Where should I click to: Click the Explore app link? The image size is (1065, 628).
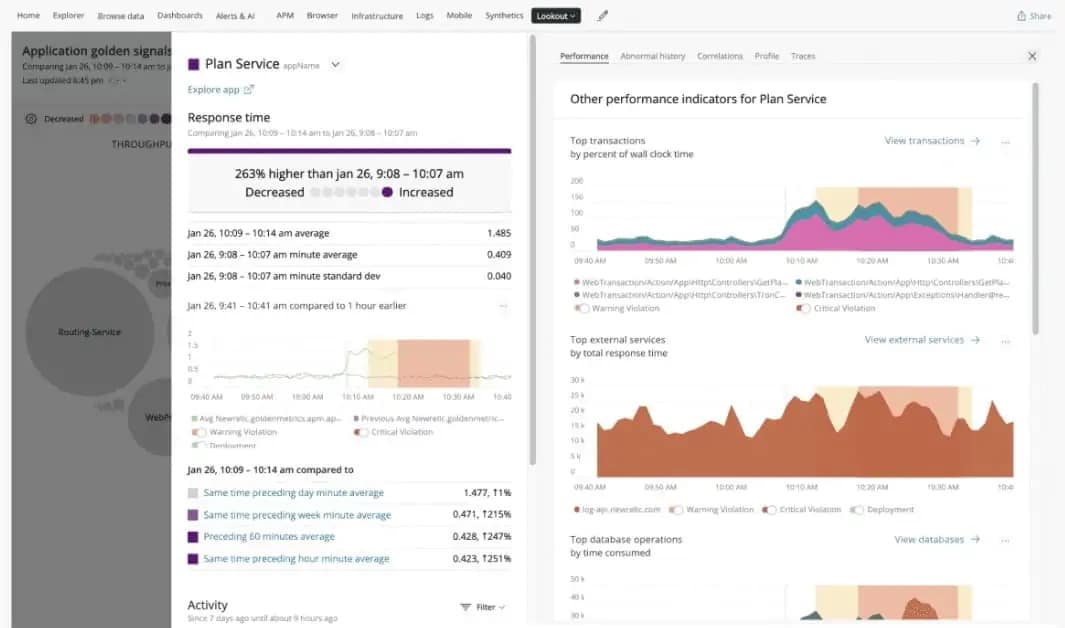pos(213,90)
